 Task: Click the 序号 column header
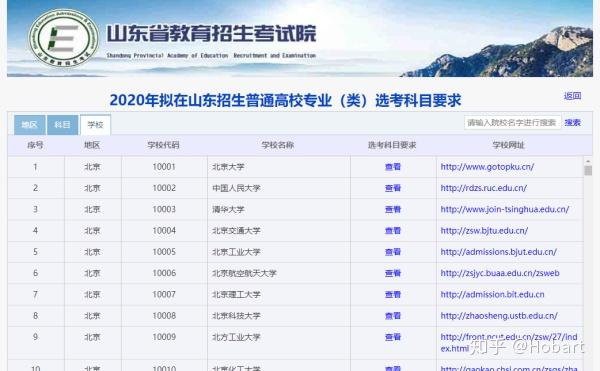(x=35, y=145)
